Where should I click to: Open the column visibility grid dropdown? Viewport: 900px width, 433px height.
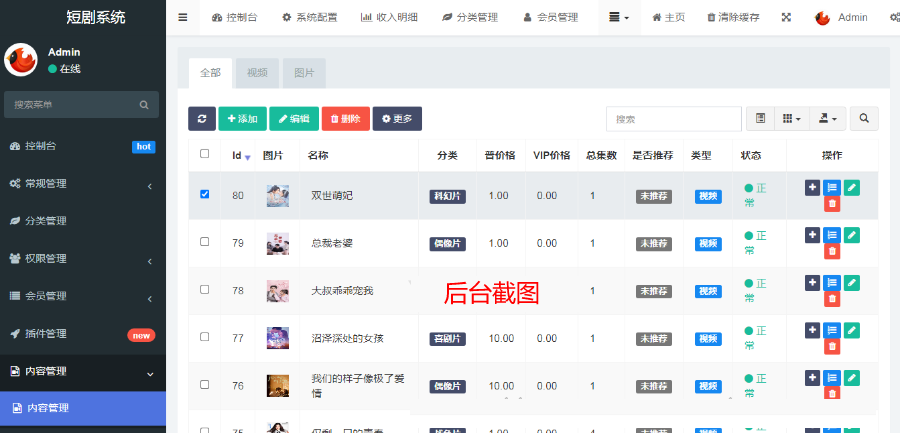791,119
